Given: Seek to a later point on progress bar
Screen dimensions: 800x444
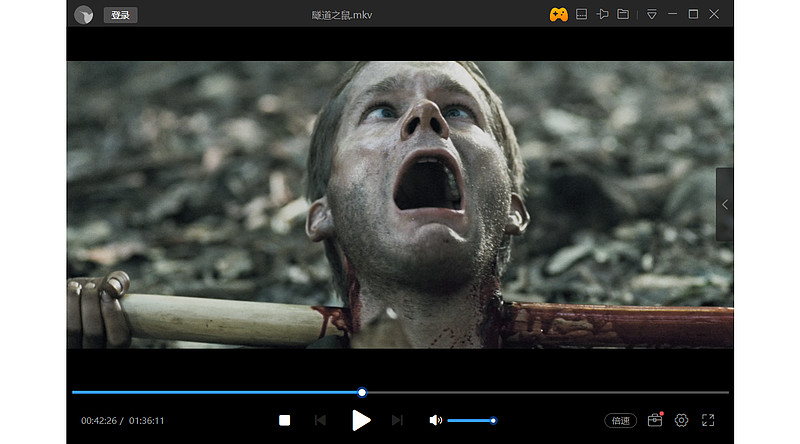Looking at the screenshot, I should (547, 392).
